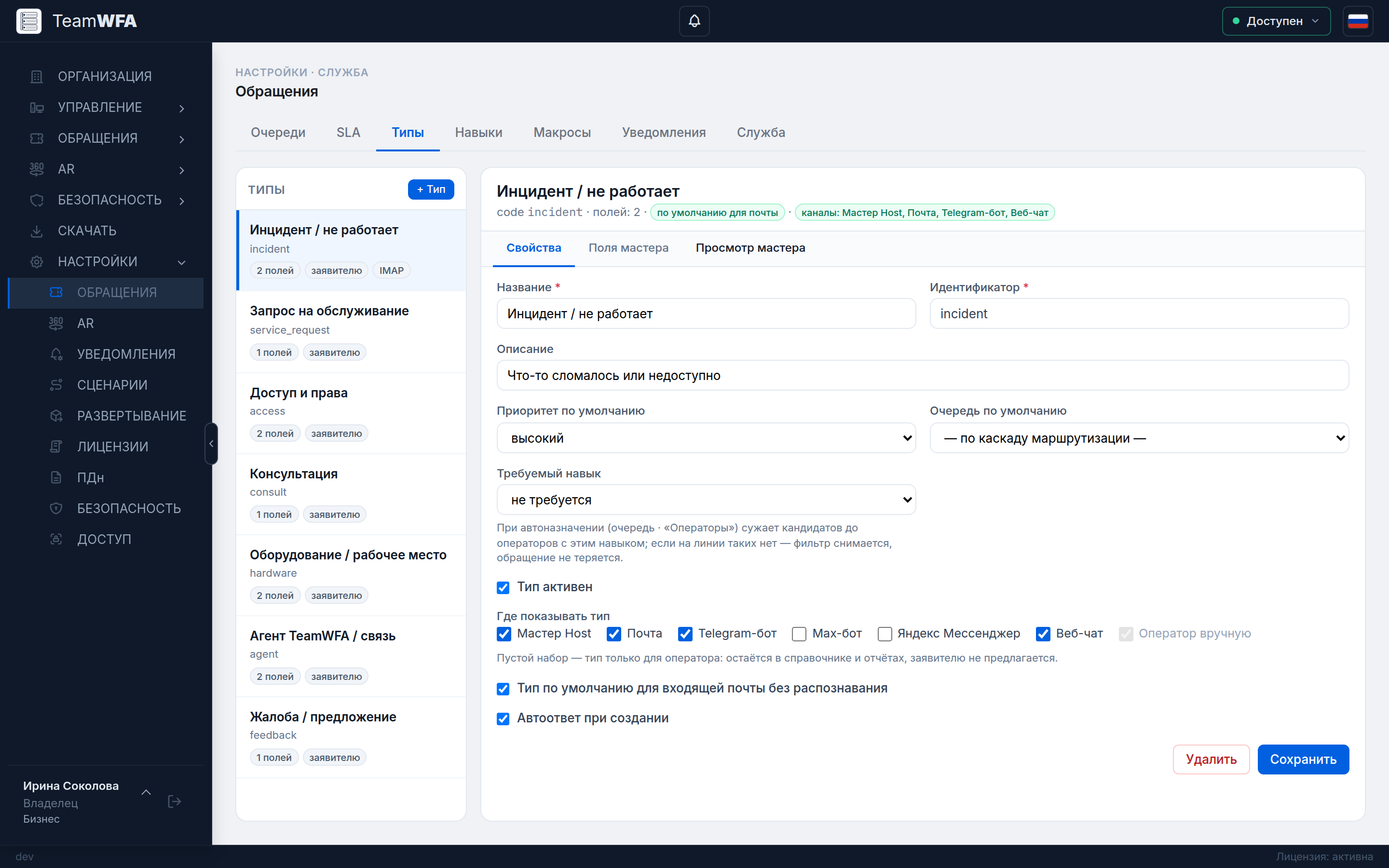This screenshot has height=868, width=1389.
Task: Click the logout icon near user profile
Action: [x=175, y=801]
